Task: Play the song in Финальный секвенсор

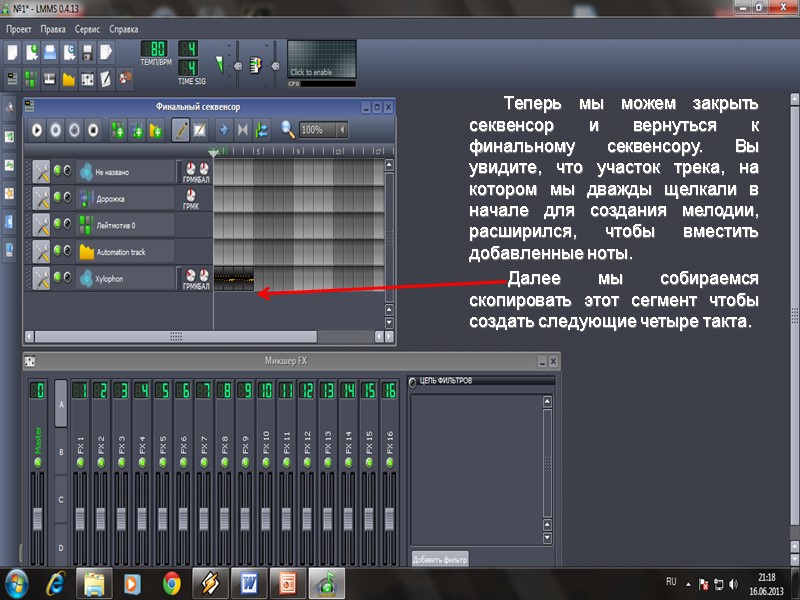Action: click(37, 130)
